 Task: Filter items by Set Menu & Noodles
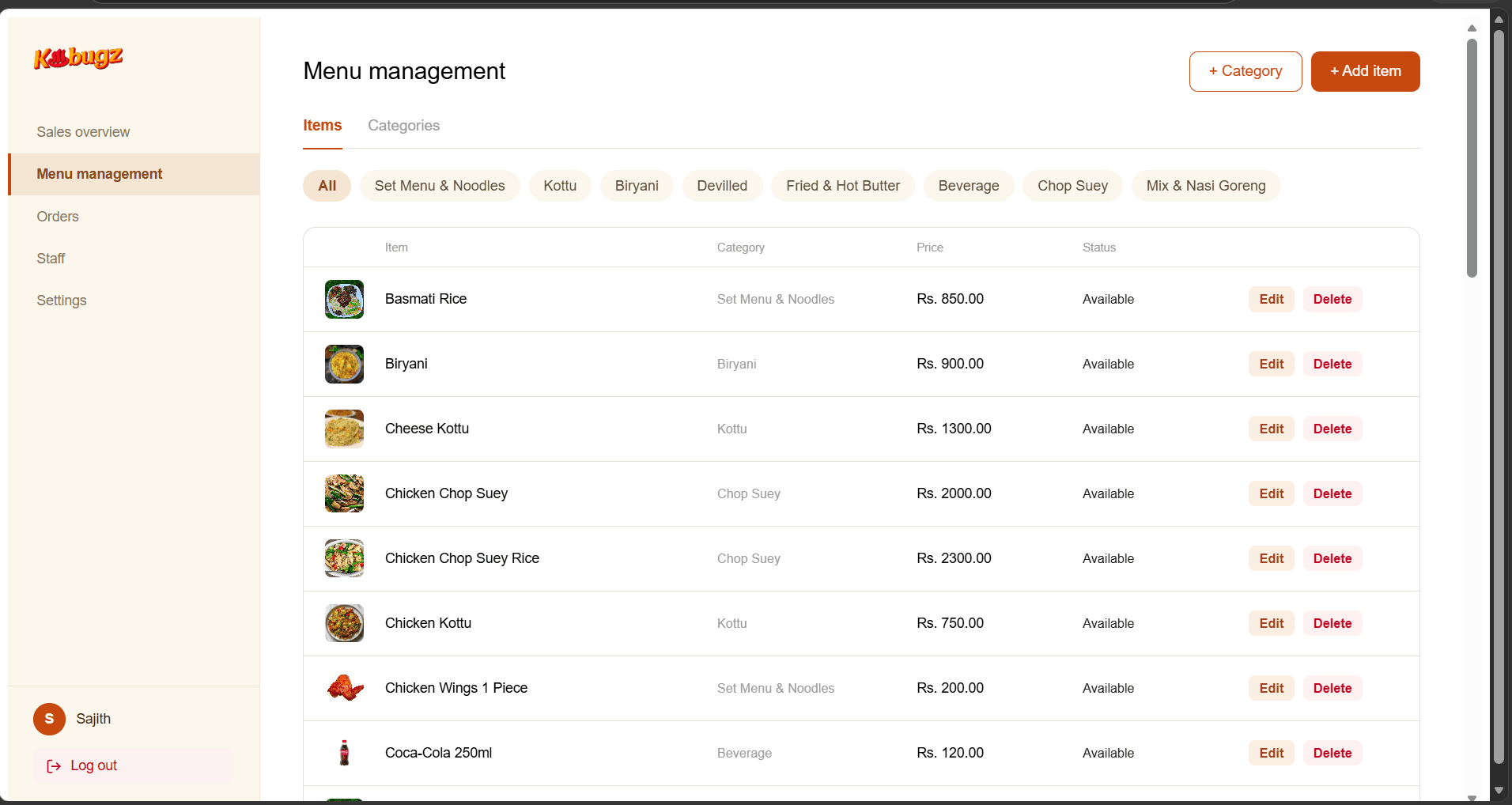pos(440,186)
